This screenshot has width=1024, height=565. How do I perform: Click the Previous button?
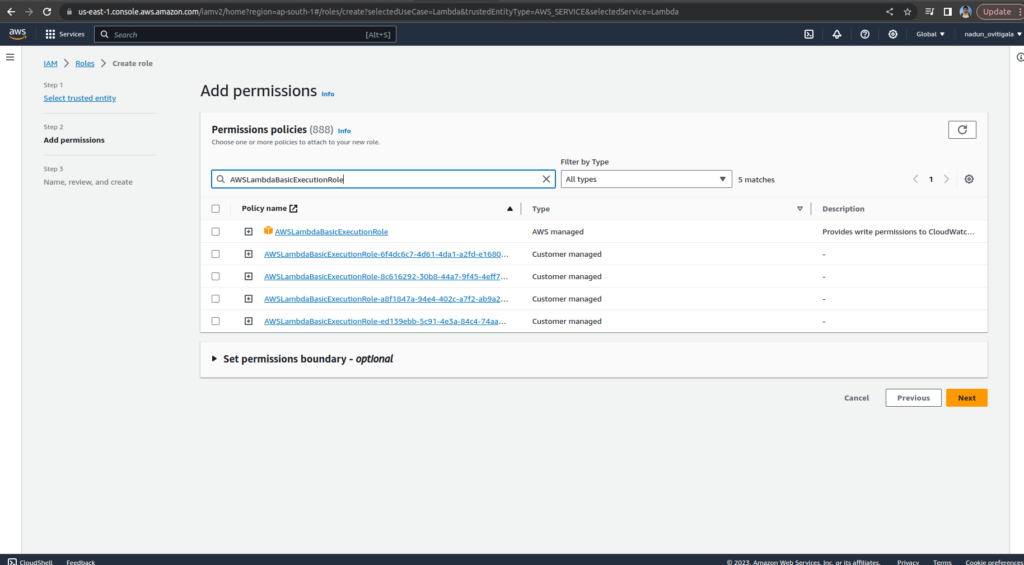(x=913, y=398)
